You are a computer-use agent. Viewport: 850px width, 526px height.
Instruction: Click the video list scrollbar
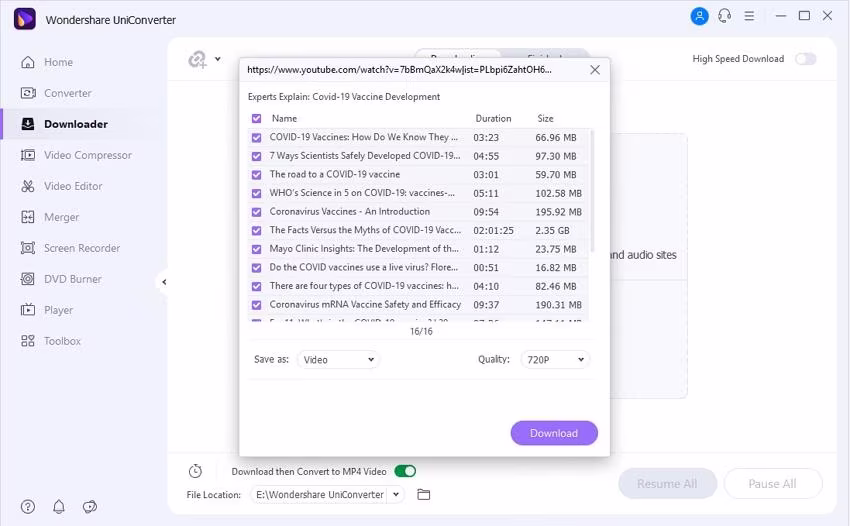coord(592,191)
